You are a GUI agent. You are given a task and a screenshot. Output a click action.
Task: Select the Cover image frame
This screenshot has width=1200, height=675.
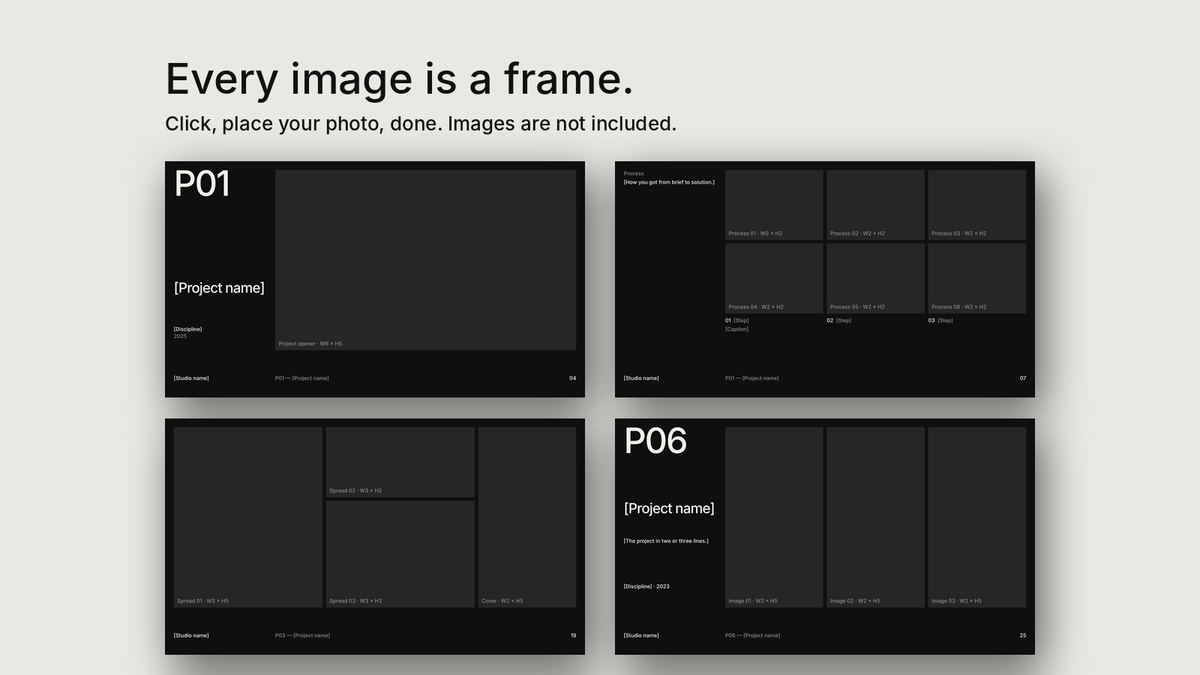point(527,517)
